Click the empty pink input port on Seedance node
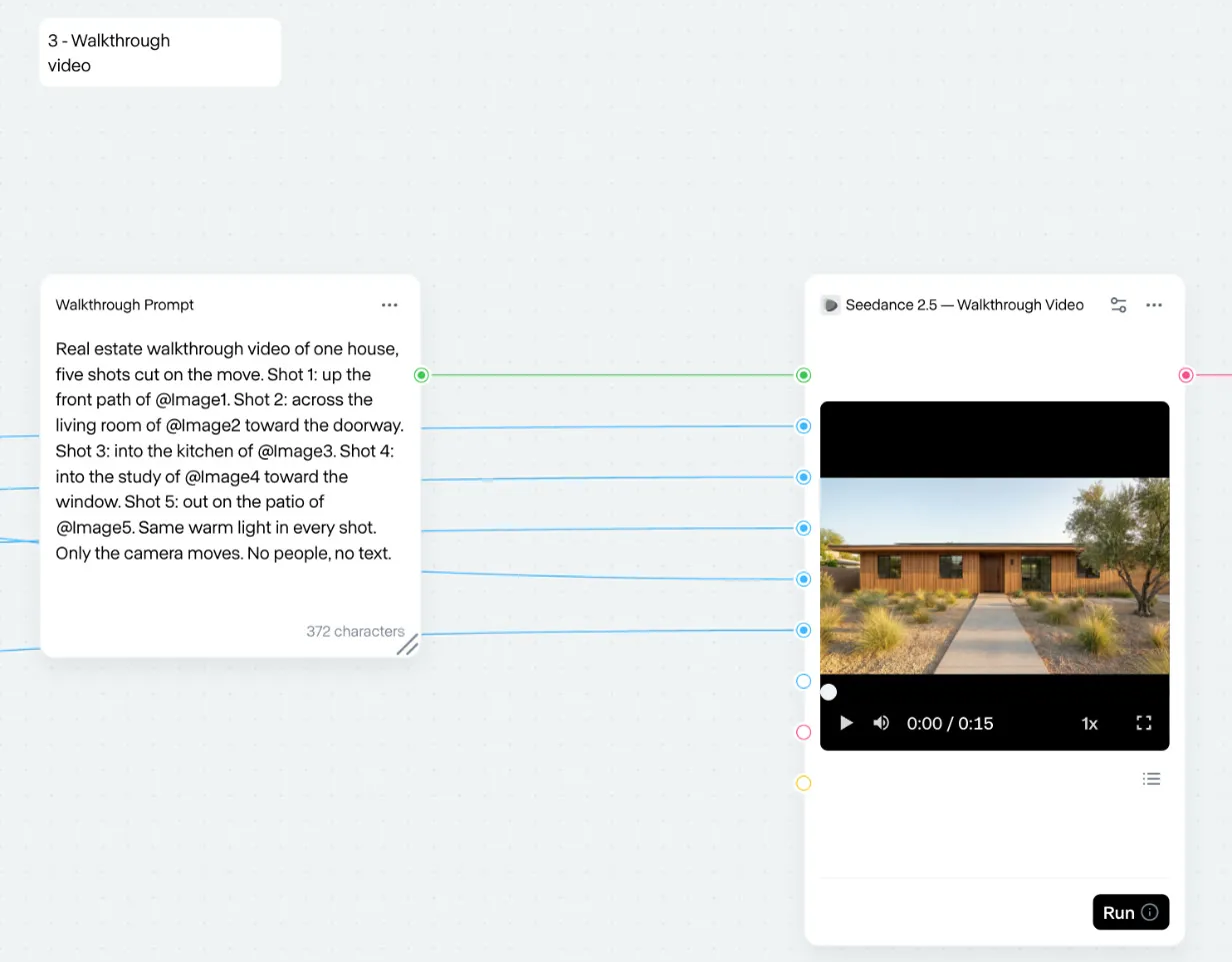The width and height of the screenshot is (1232, 962). tap(803, 732)
